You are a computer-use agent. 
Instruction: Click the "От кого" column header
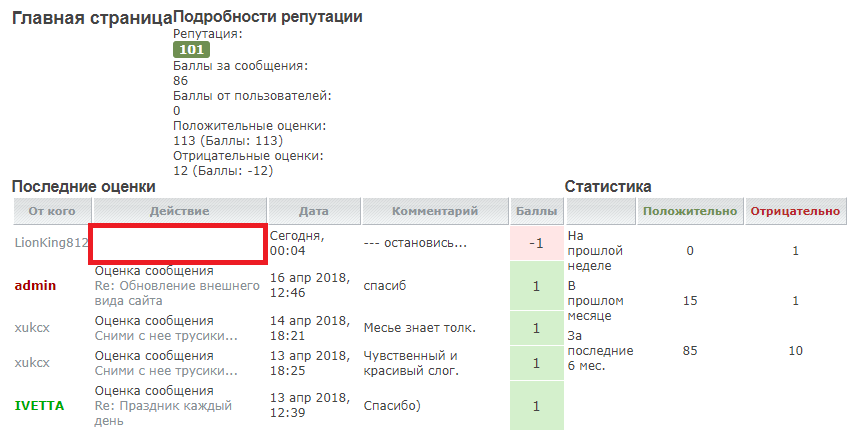pyautogui.click(x=52, y=211)
